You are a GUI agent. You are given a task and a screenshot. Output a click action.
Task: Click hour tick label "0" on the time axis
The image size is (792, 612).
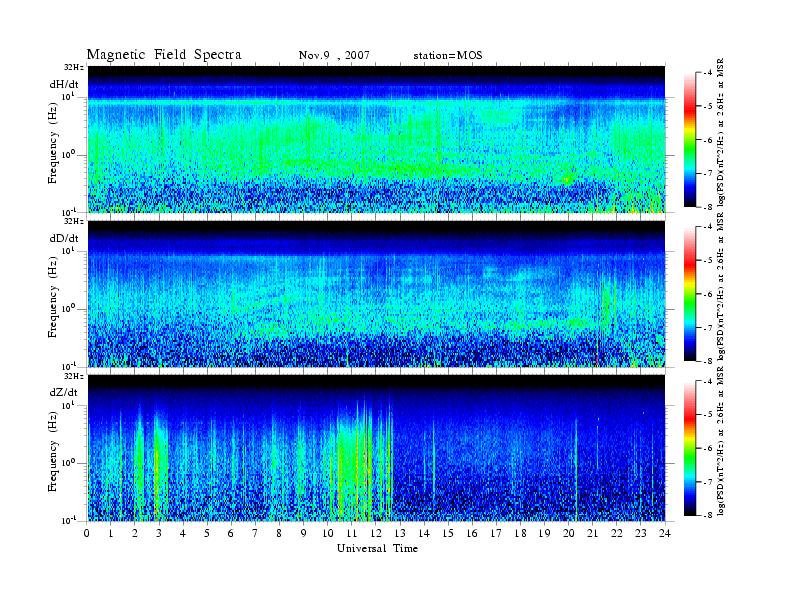pyautogui.click(x=87, y=534)
